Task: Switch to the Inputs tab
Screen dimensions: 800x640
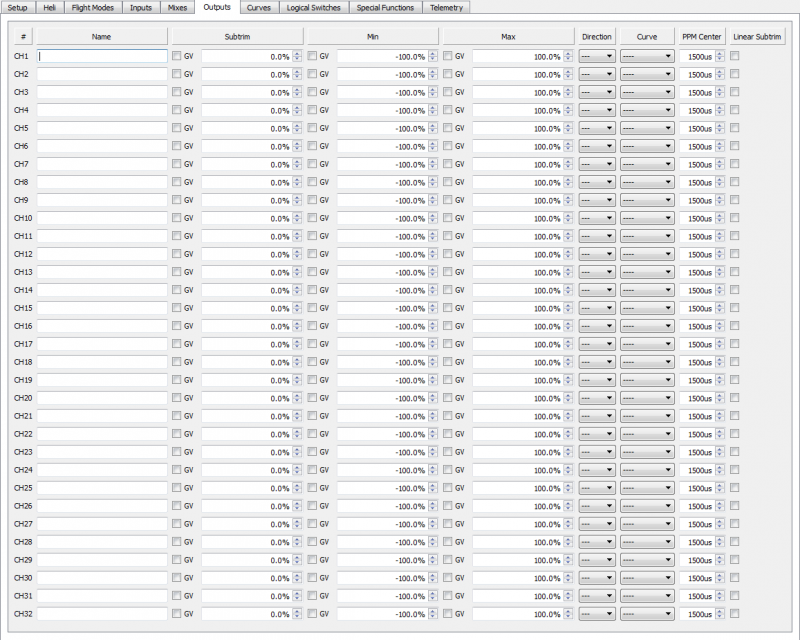Action: [140, 6]
